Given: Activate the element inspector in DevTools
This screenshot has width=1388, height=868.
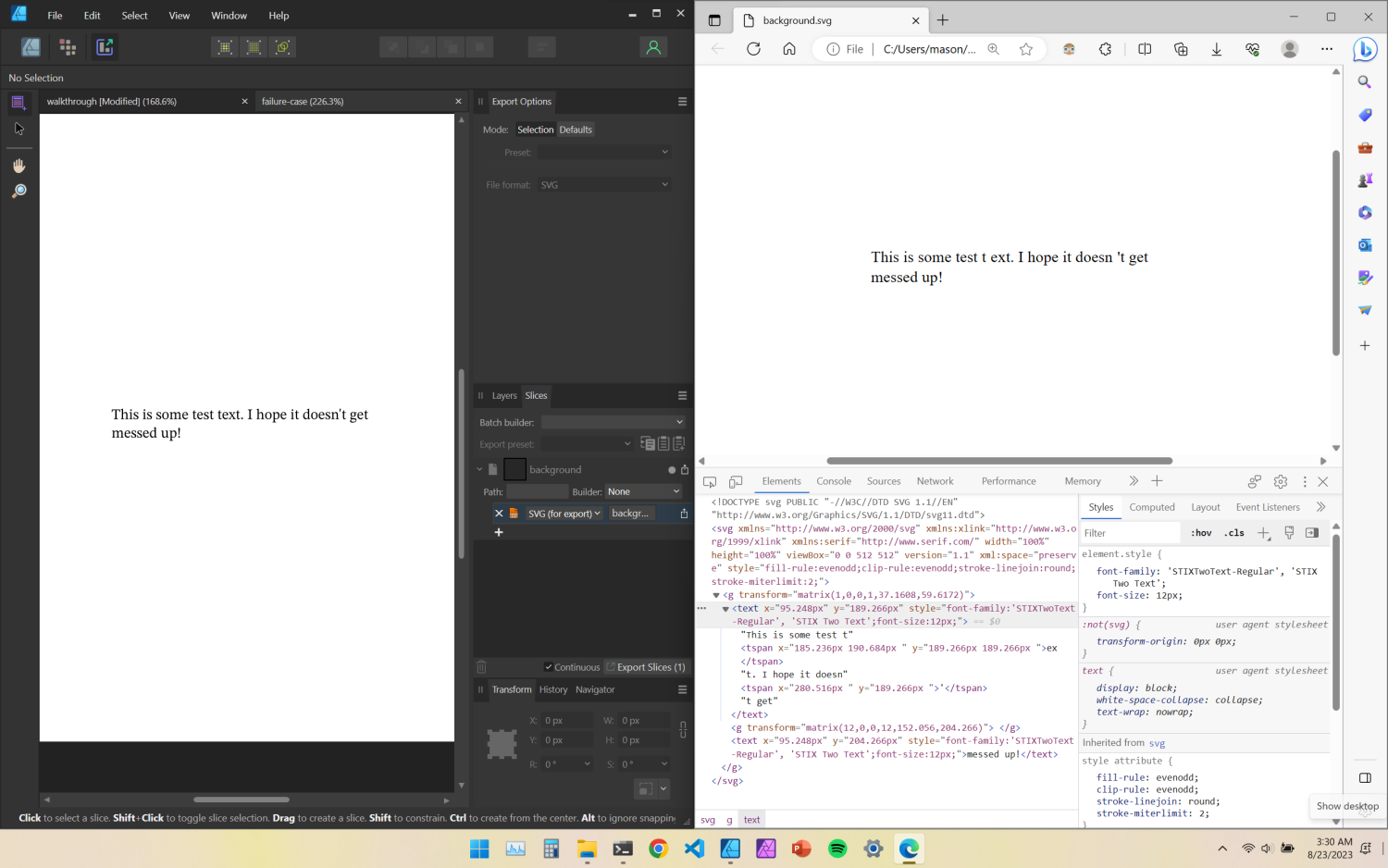Looking at the screenshot, I should pyautogui.click(x=709, y=481).
